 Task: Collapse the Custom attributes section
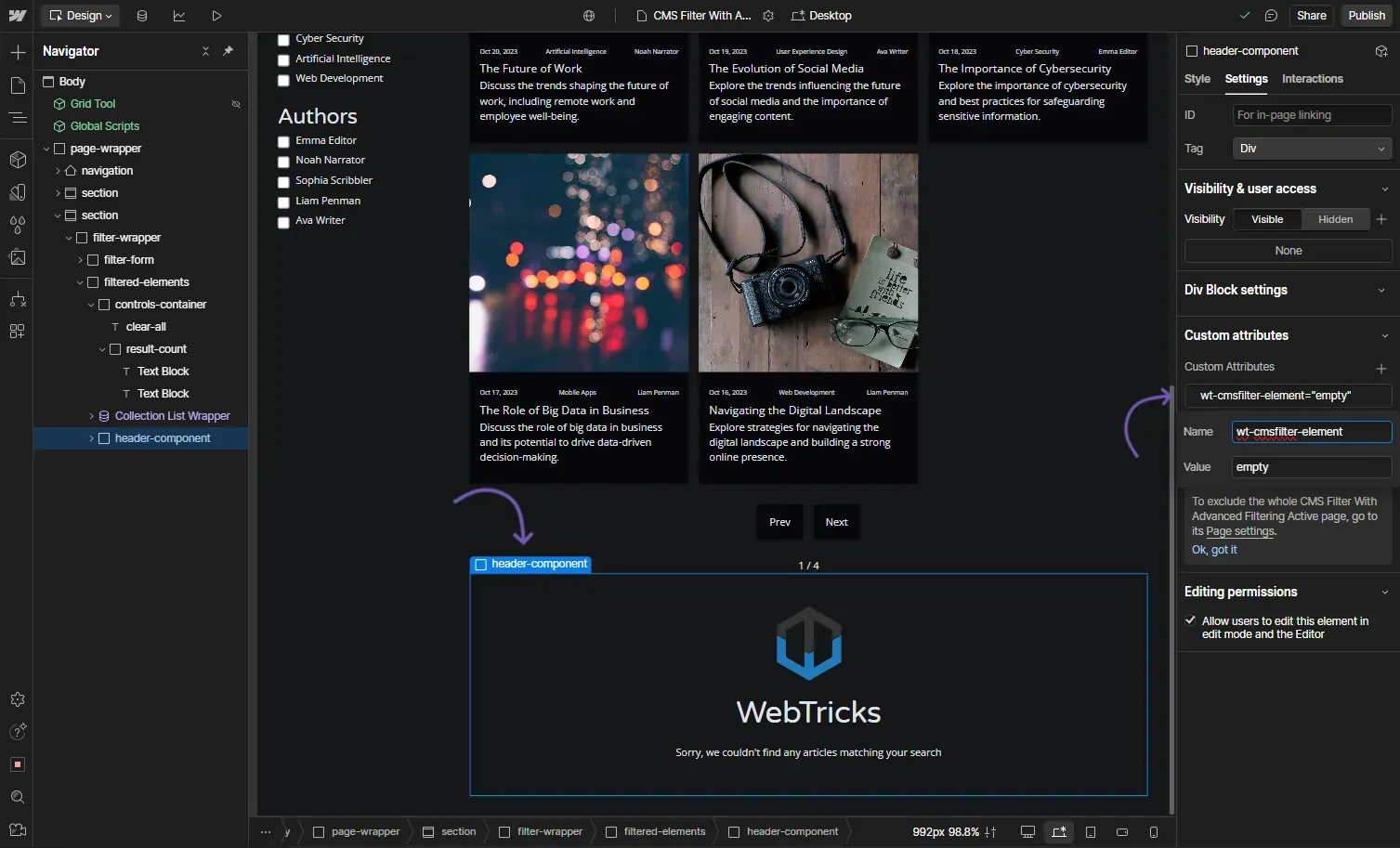1384,336
